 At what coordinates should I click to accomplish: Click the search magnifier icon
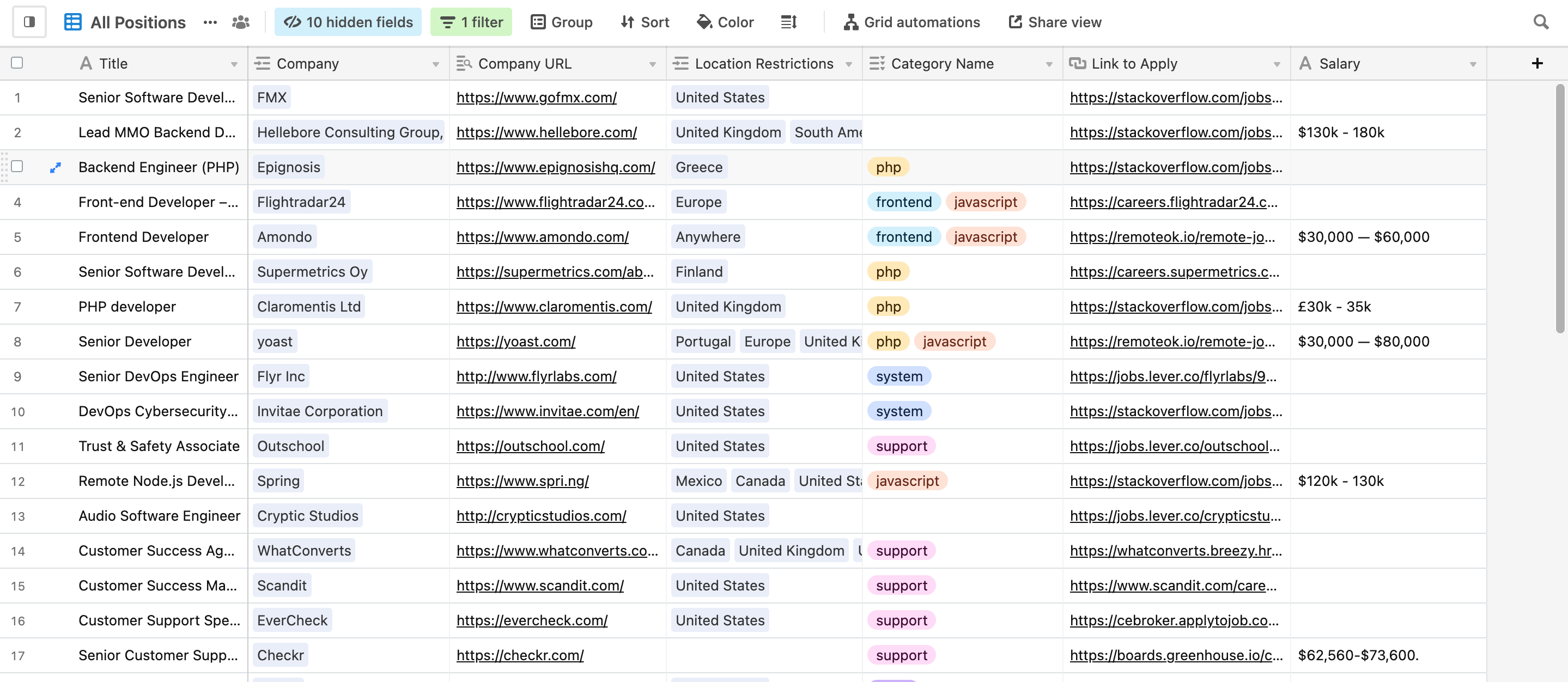click(x=1540, y=22)
